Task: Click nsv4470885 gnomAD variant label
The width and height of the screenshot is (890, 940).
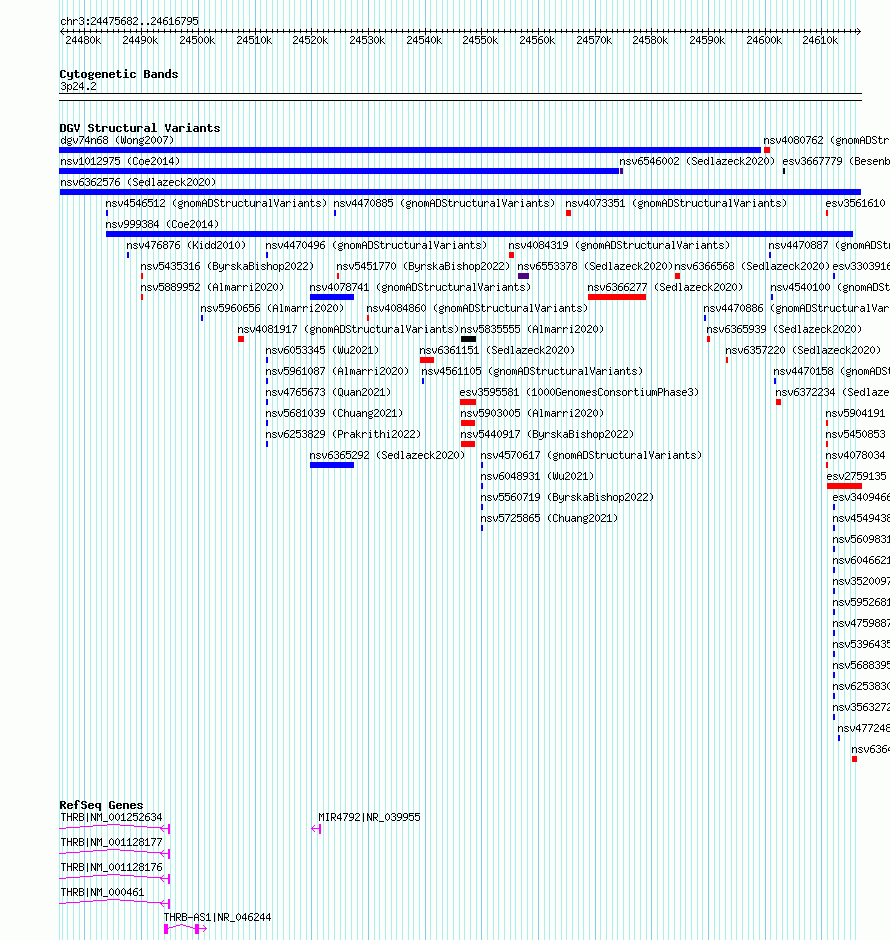Action: 444,203
